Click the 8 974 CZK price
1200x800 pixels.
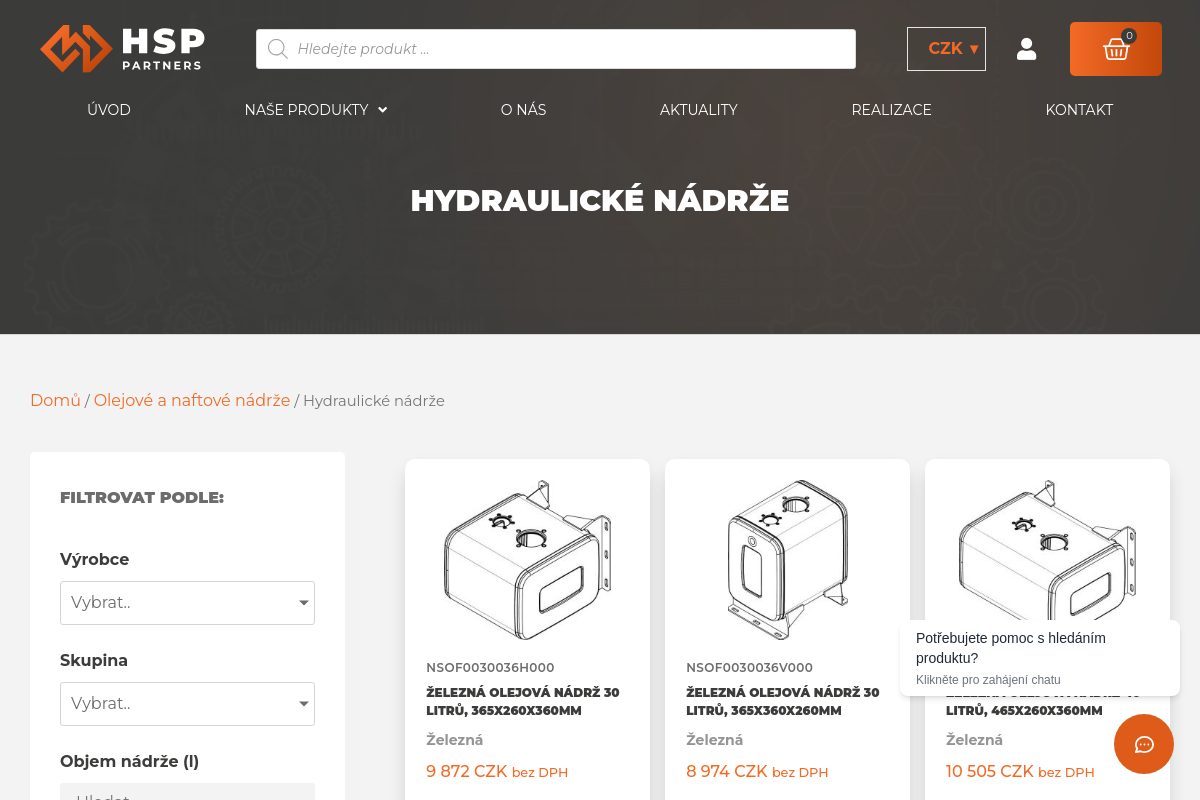(x=727, y=771)
